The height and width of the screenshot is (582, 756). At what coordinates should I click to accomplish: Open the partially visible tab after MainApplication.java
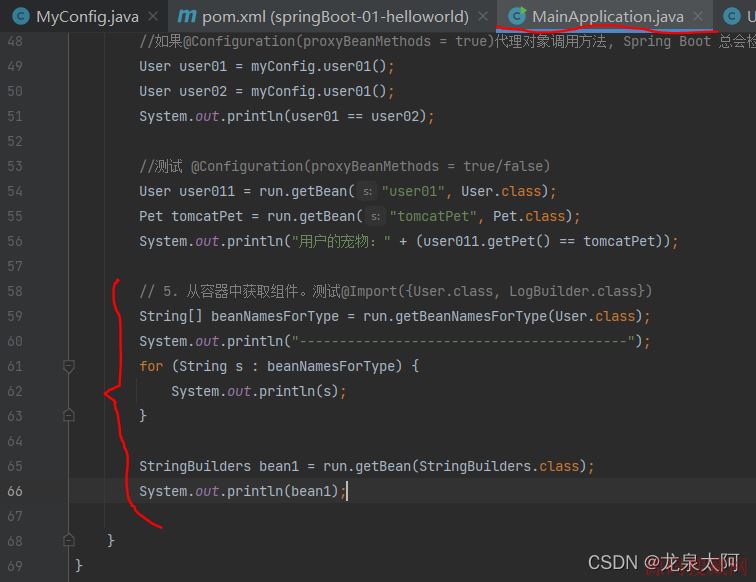tap(739, 17)
